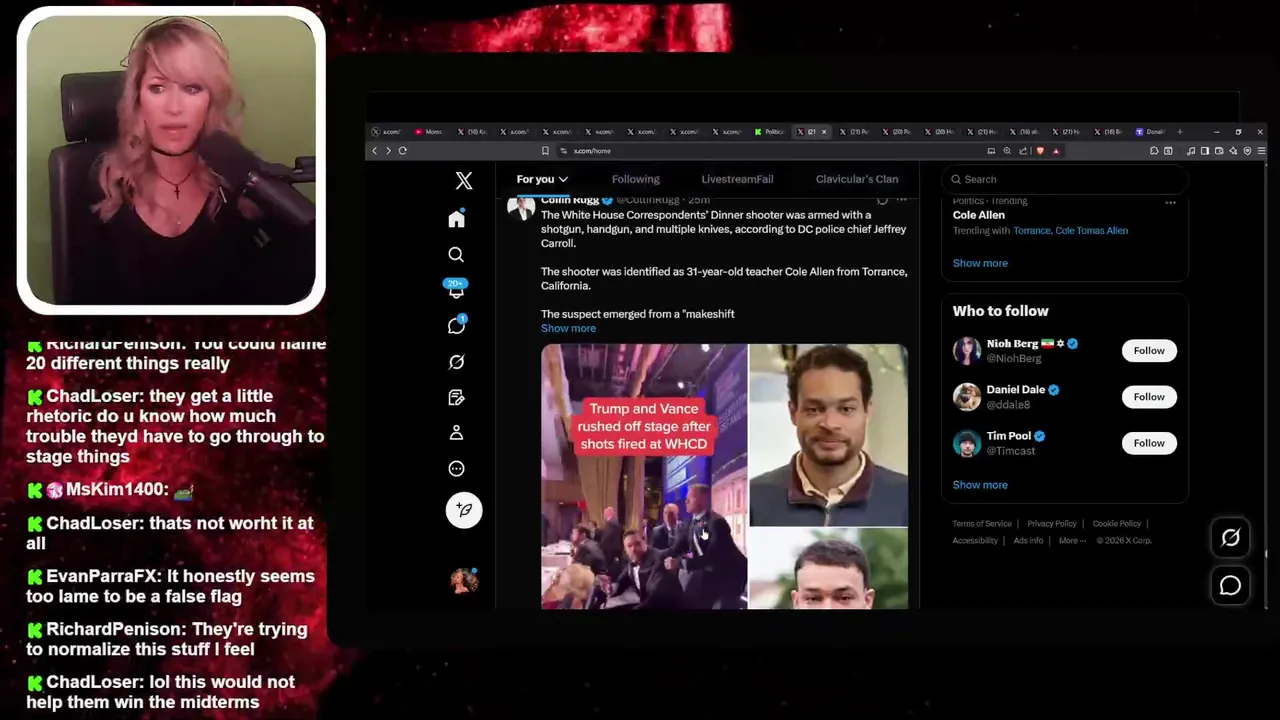Screen dimensions: 1280x720
Task: Click the bookmark icon beside the address bar
Action: [x=545, y=151]
